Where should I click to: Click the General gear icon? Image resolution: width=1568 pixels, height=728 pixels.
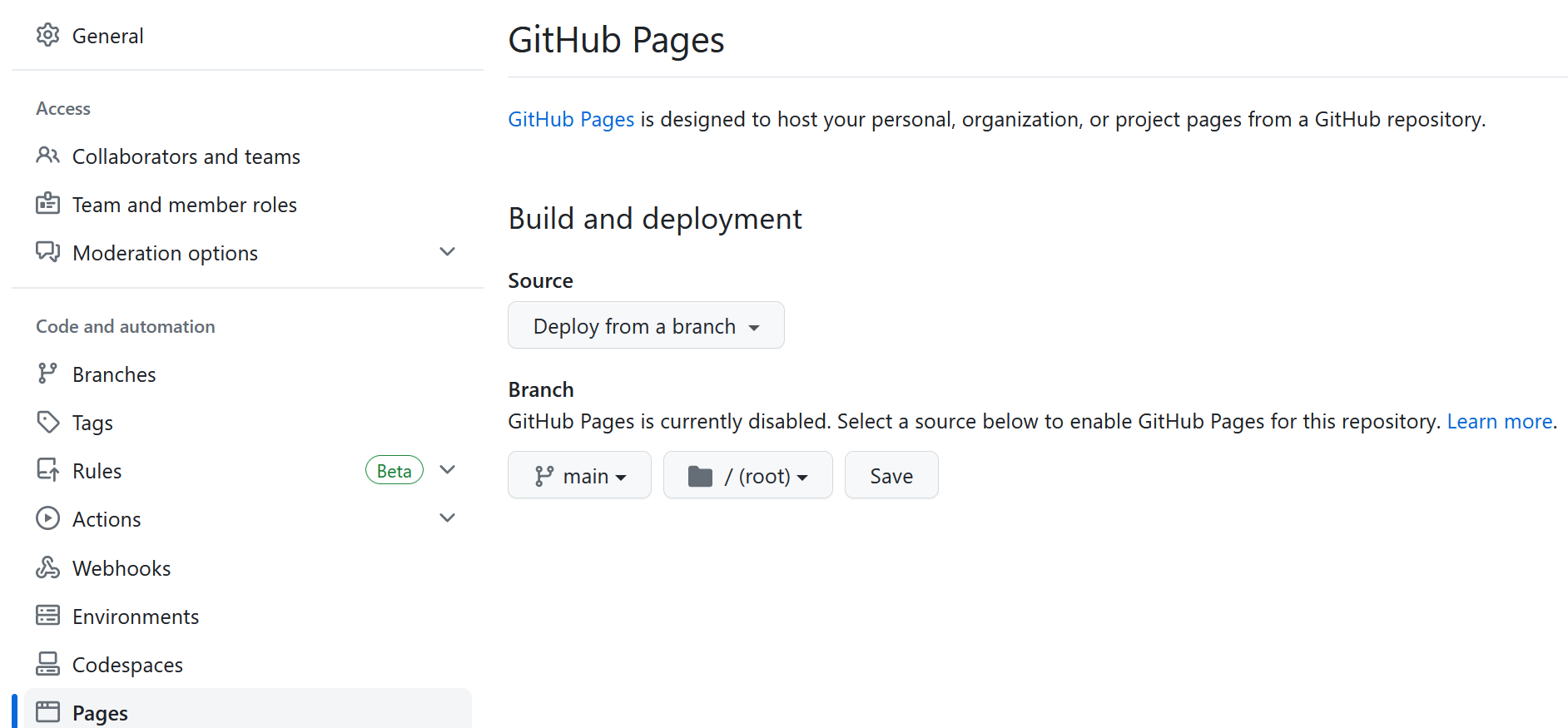click(47, 35)
